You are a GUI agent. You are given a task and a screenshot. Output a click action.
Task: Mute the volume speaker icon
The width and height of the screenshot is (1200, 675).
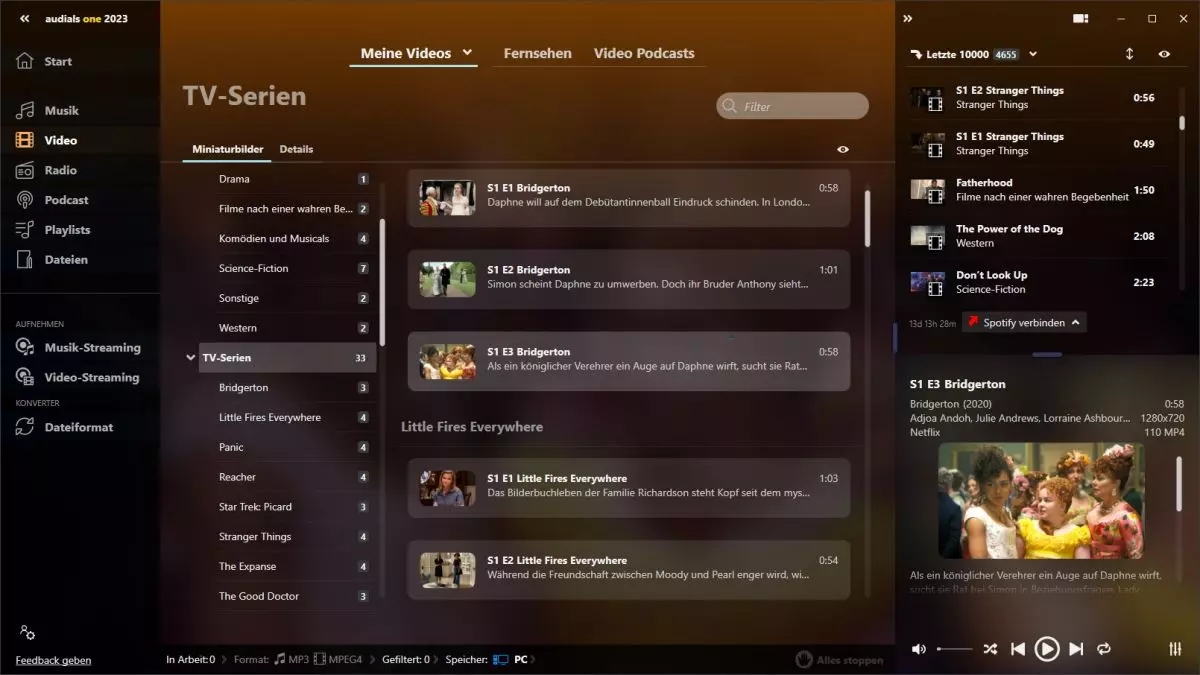919,649
